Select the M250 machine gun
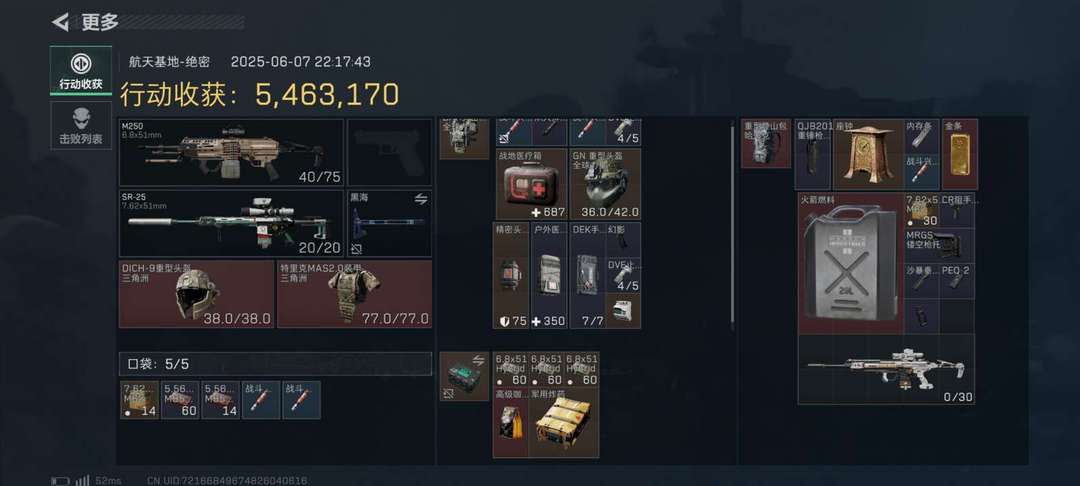Viewport: 1080px width, 486px height. pos(231,152)
